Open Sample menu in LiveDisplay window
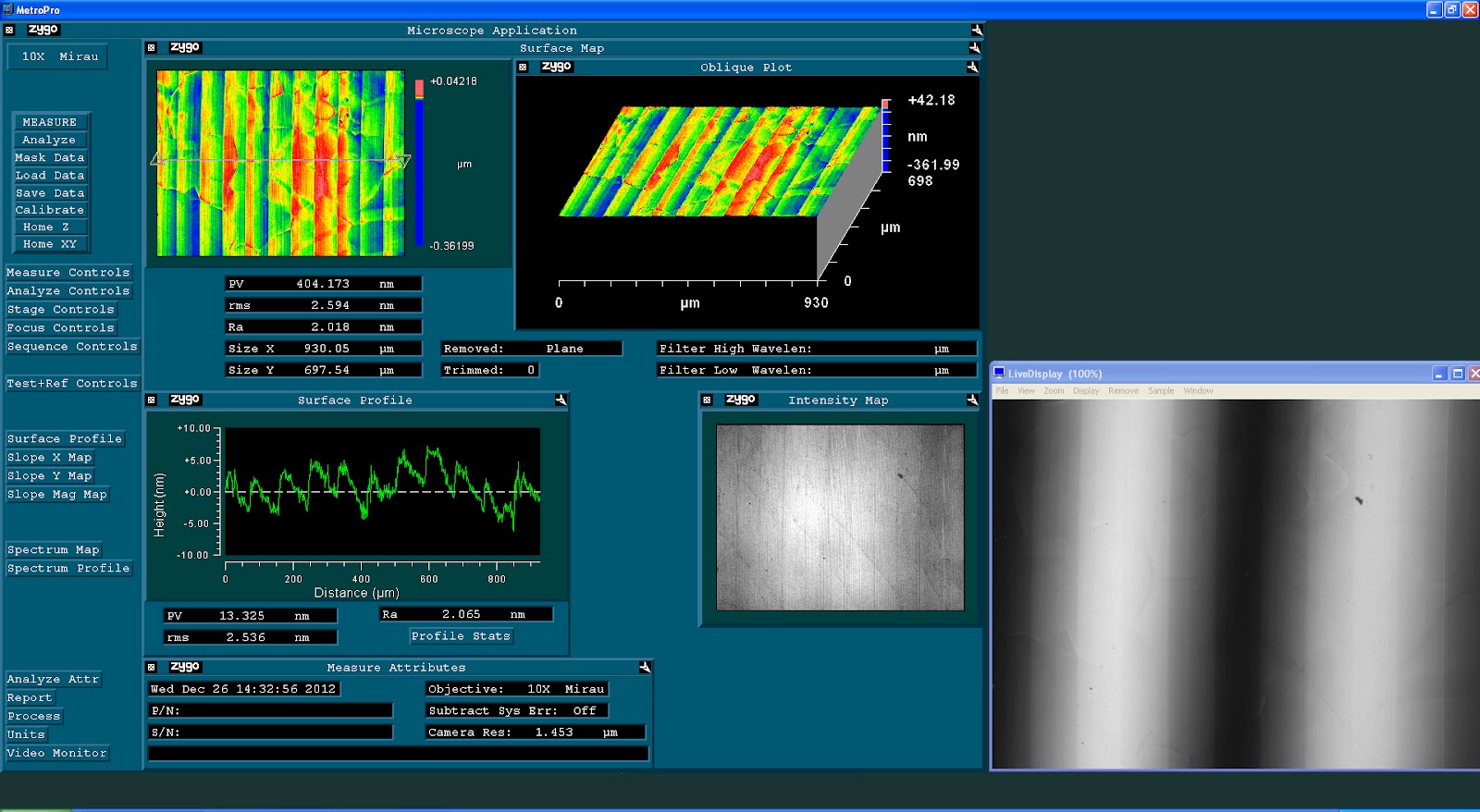Image resolution: width=1480 pixels, height=812 pixels. (x=1161, y=391)
